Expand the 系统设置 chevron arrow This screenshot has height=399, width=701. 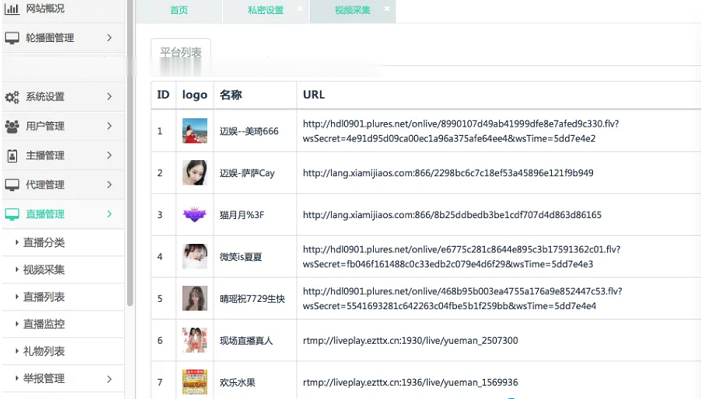109,97
